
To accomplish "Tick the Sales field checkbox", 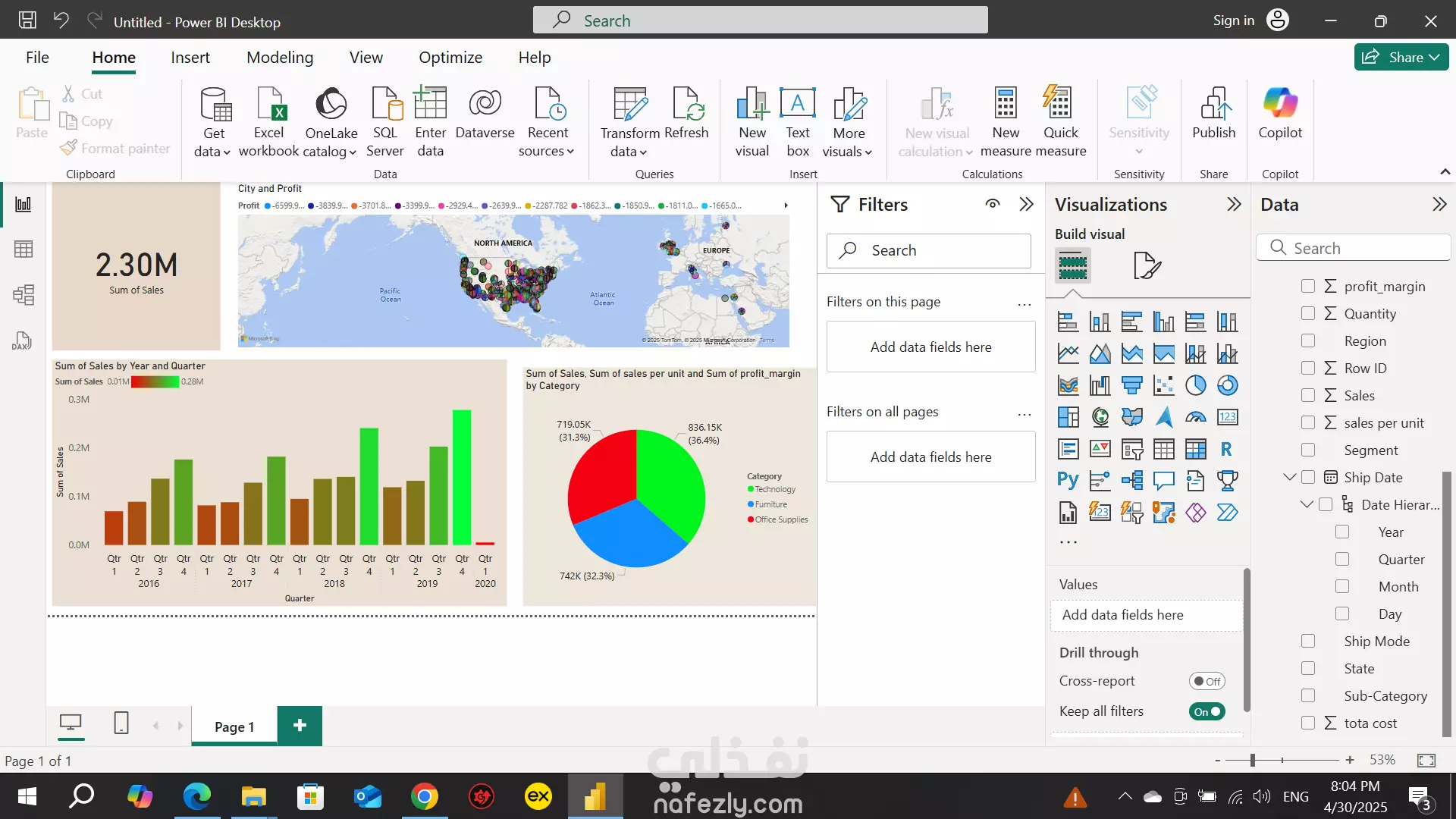I will 1308,395.
